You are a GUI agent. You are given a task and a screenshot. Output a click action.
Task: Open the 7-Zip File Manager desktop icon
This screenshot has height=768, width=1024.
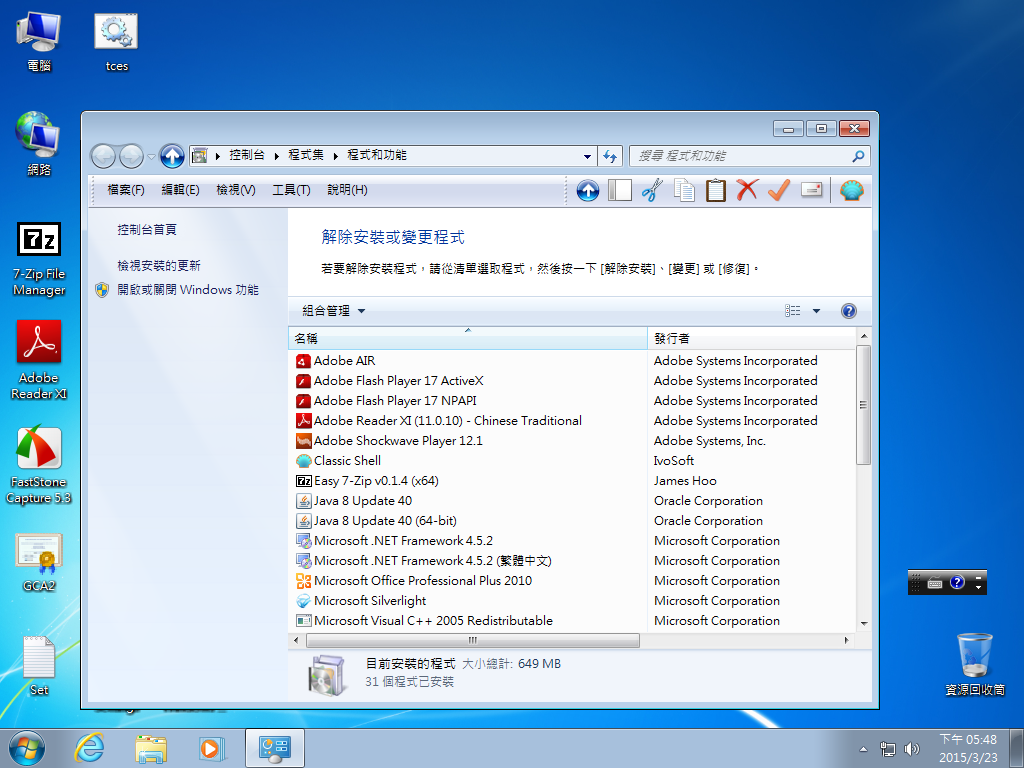pos(39,259)
